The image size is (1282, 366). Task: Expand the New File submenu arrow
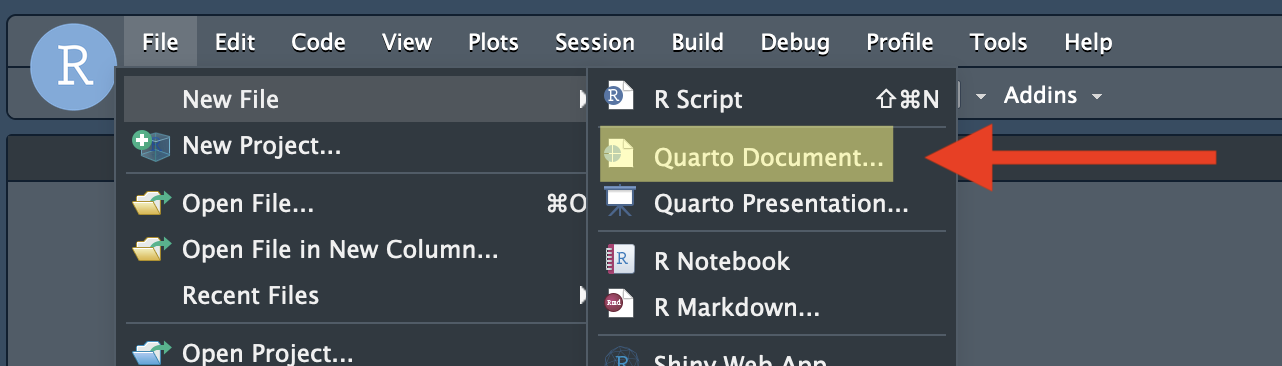(583, 99)
